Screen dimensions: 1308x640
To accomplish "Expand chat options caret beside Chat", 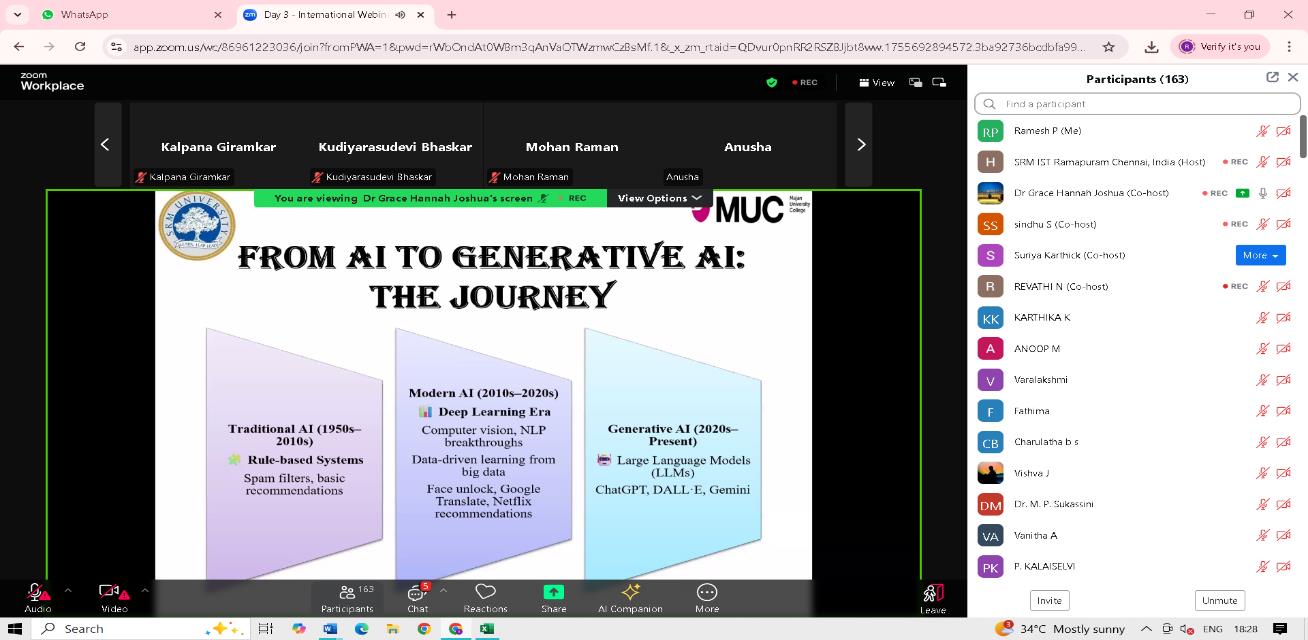I will pyautogui.click(x=443, y=590).
